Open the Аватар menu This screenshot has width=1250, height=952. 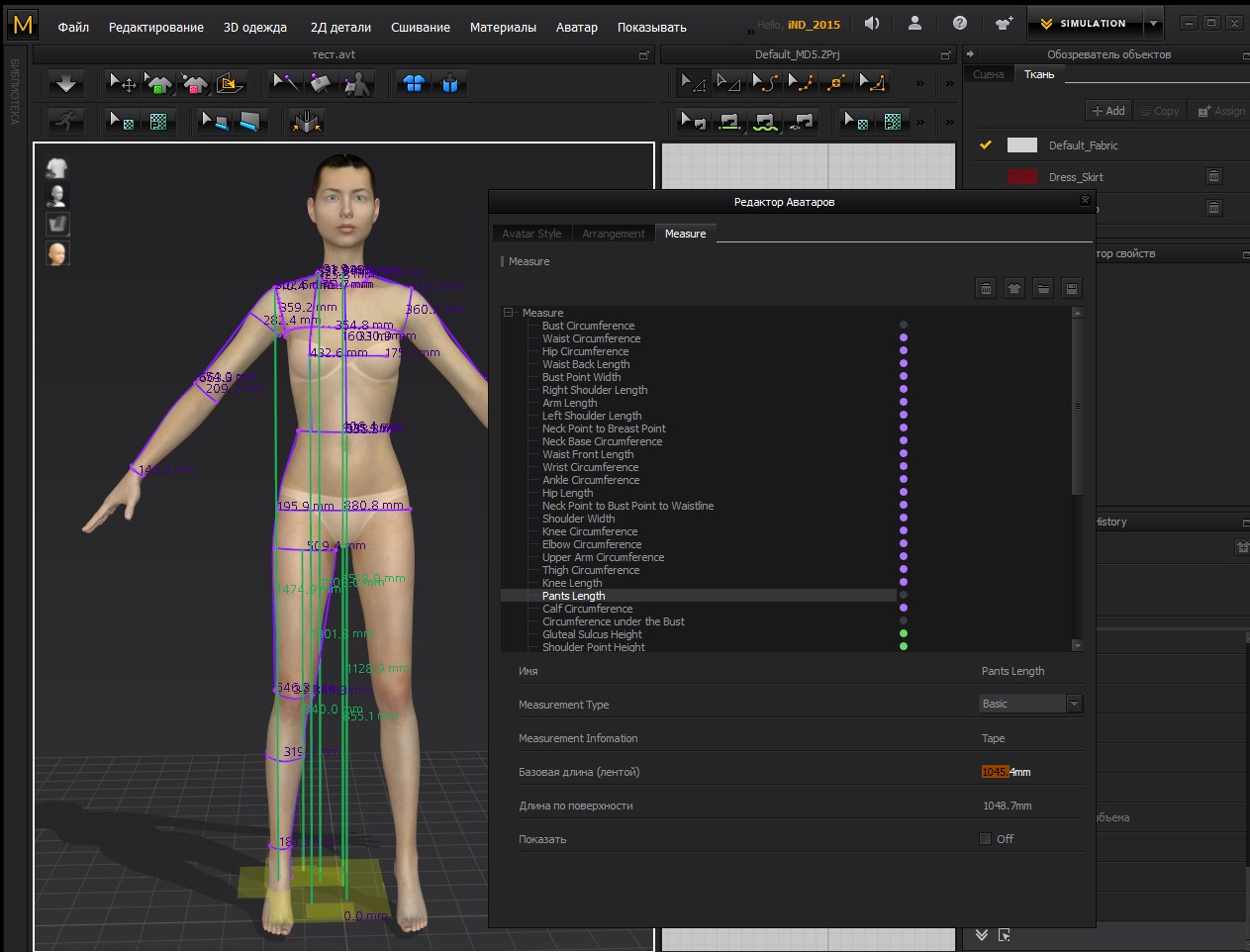pyautogui.click(x=576, y=28)
